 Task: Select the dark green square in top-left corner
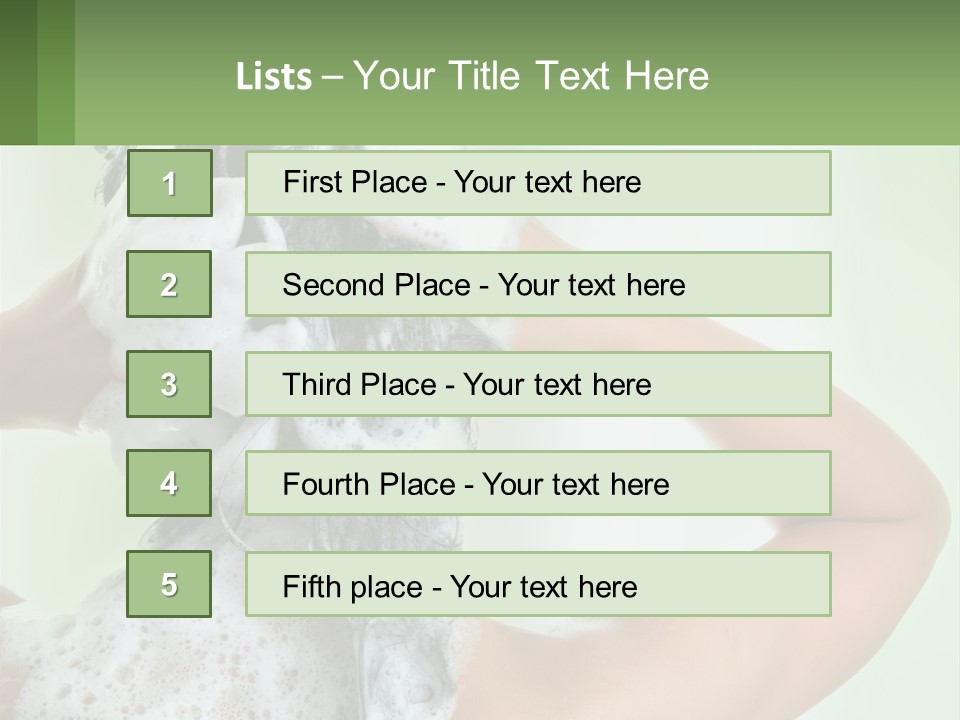(x=18, y=72)
